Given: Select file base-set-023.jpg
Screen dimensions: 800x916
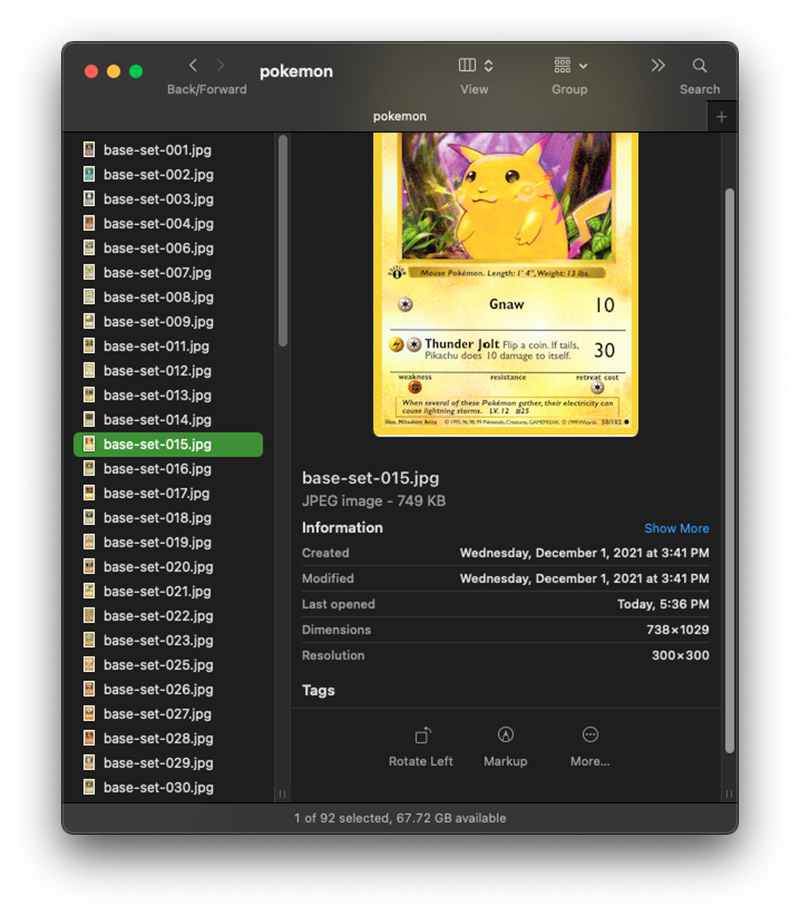Looking at the screenshot, I should coord(168,641).
